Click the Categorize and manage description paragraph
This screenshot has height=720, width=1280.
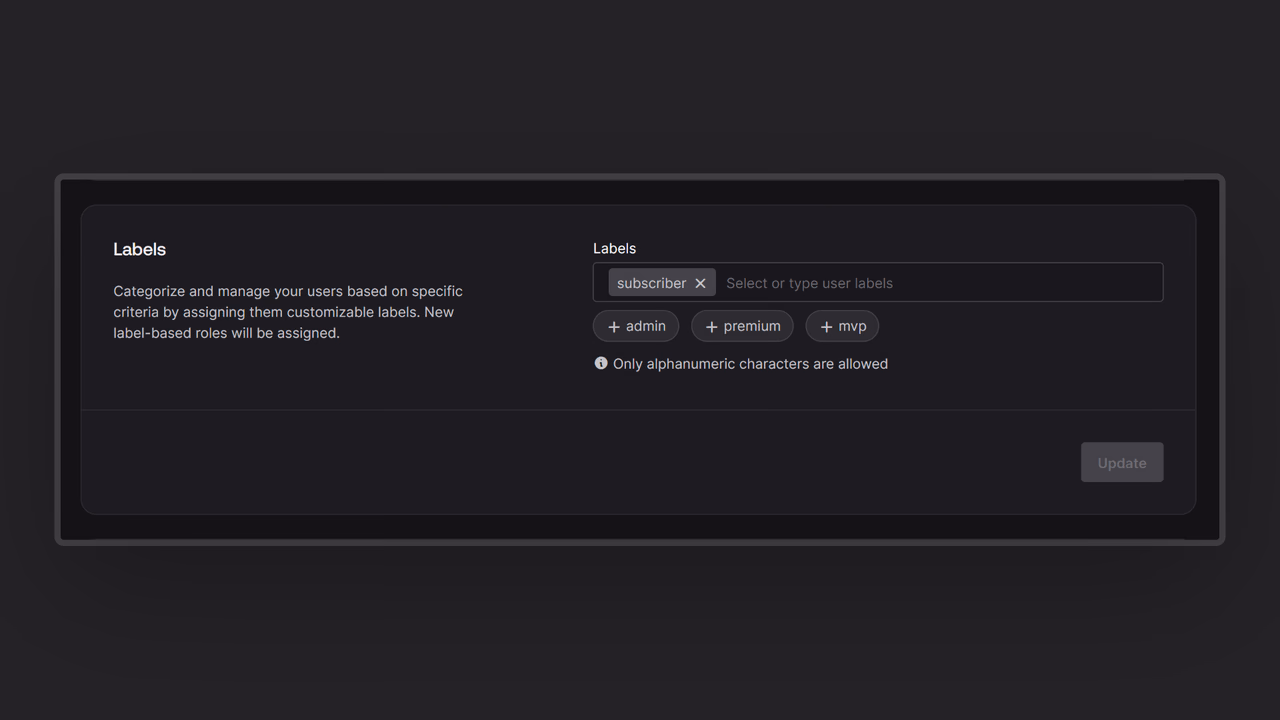point(288,312)
